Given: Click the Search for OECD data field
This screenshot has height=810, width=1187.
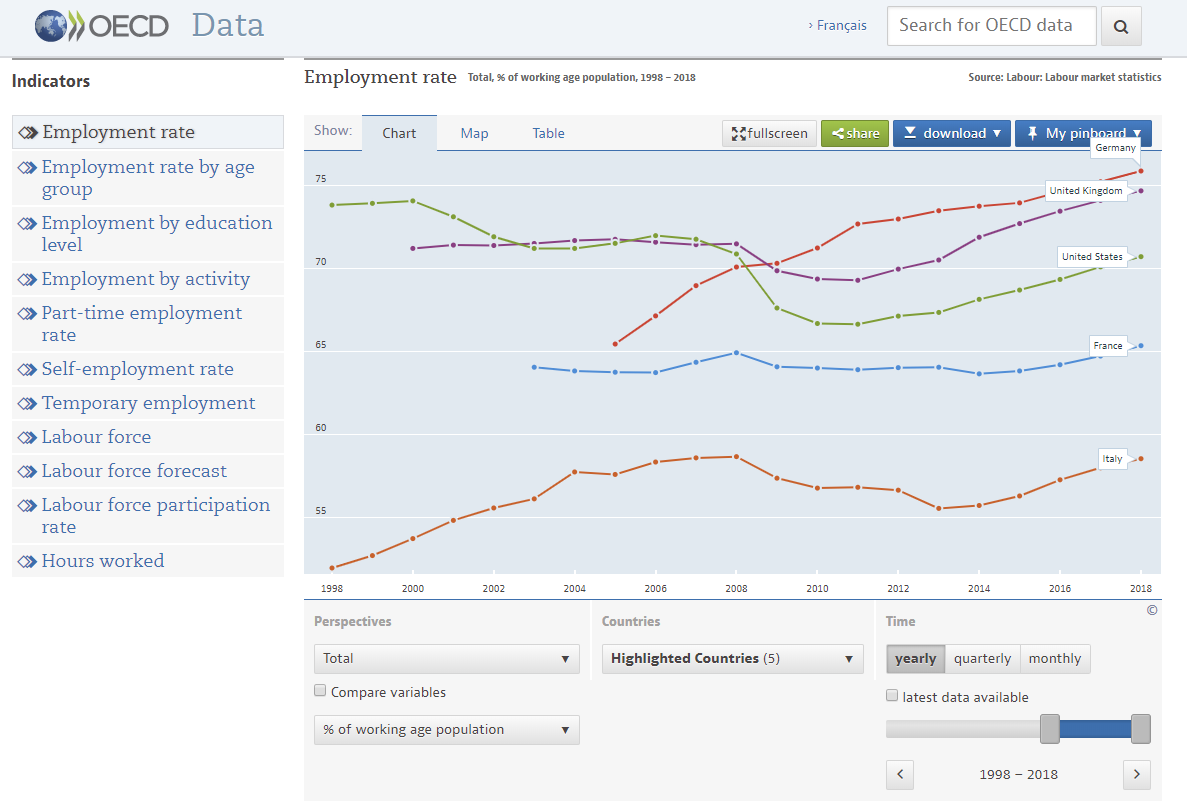Looking at the screenshot, I should (x=991, y=26).
